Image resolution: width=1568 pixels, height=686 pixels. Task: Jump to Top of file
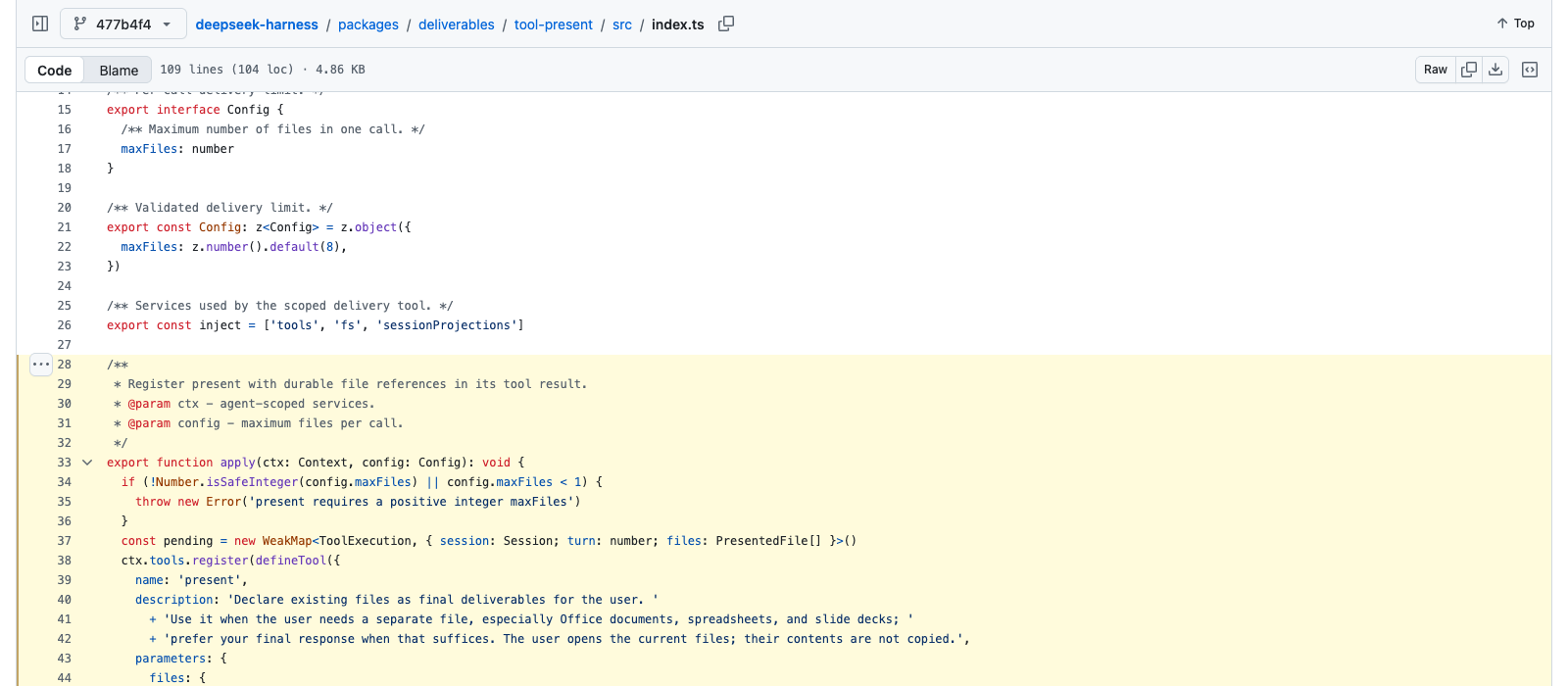pos(1515,24)
